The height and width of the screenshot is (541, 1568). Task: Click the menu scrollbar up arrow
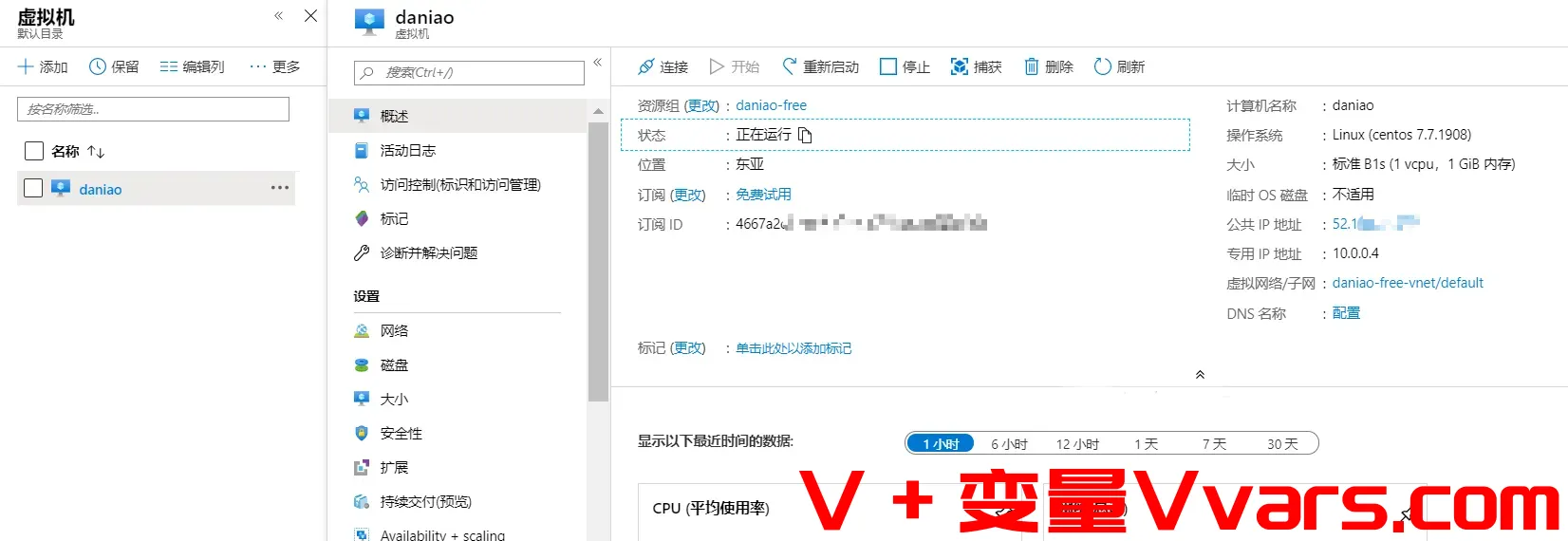pos(598,111)
